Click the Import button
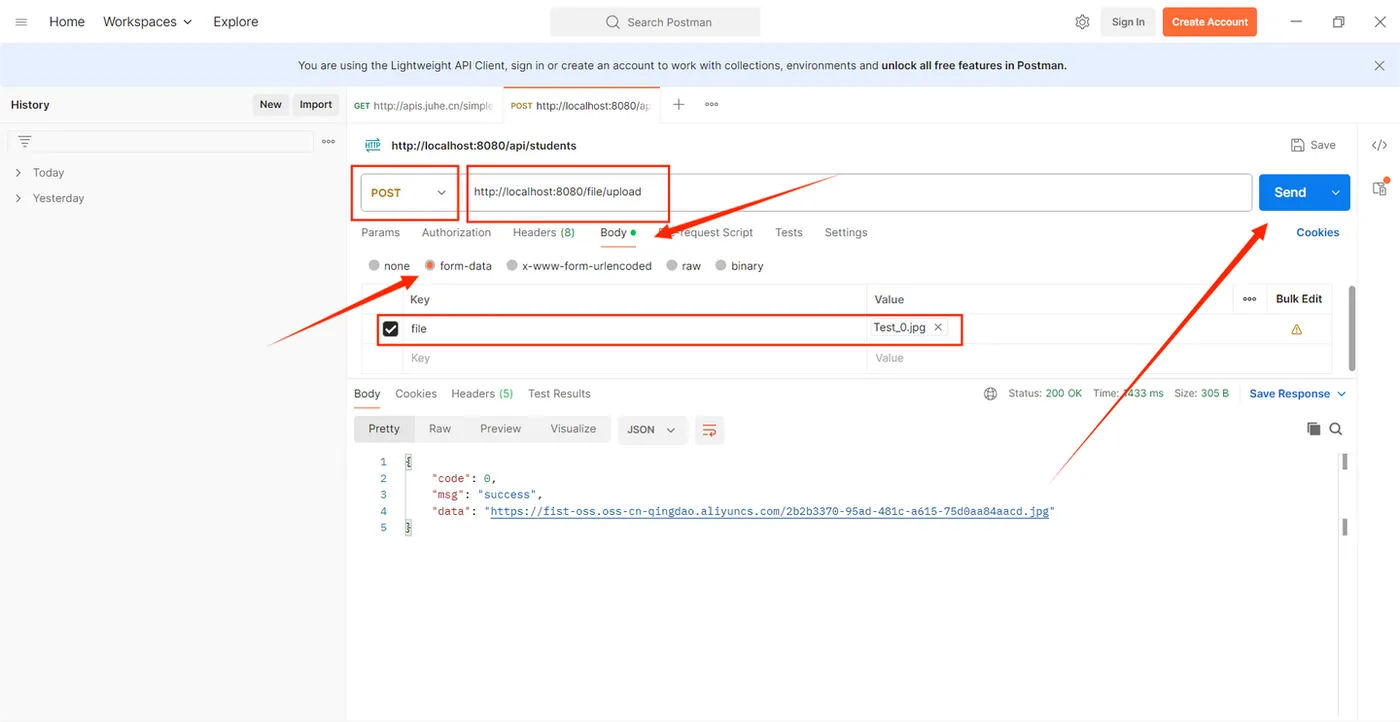The image size is (1400, 722). (x=316, y=104)
